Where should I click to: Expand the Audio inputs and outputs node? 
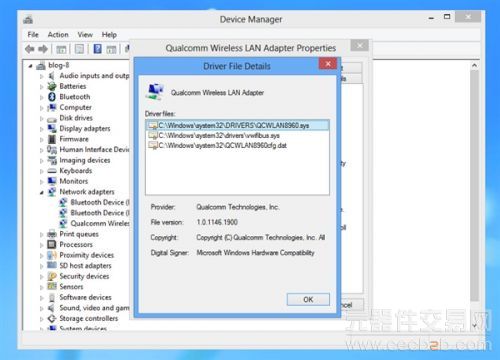click(x=42, y=77)
